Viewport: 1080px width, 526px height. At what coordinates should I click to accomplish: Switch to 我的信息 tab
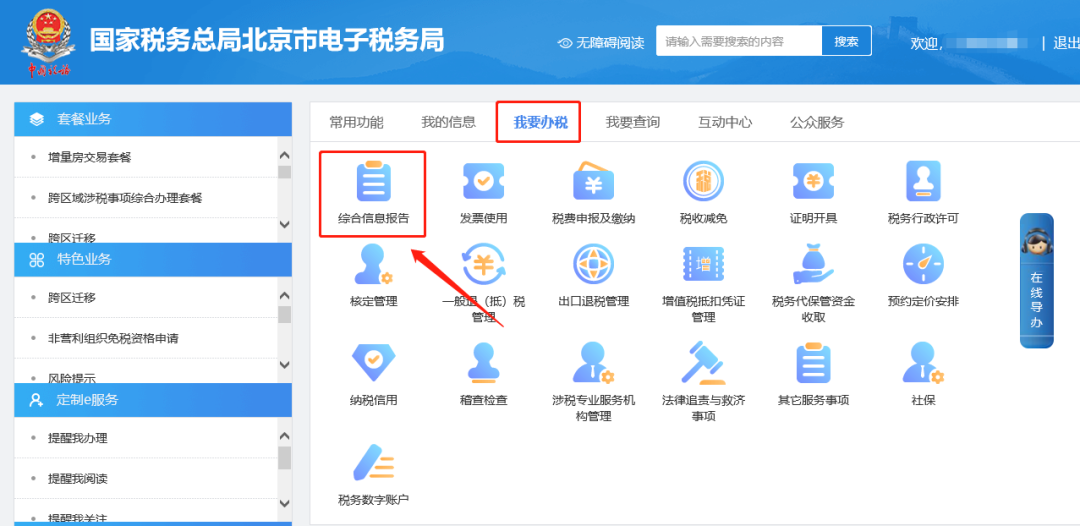pyautogui.click(x=448, y=123)
